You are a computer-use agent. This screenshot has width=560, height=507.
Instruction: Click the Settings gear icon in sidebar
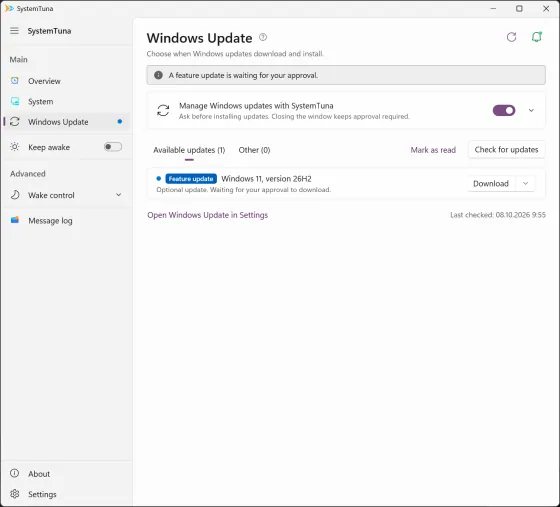coord(15,494)
